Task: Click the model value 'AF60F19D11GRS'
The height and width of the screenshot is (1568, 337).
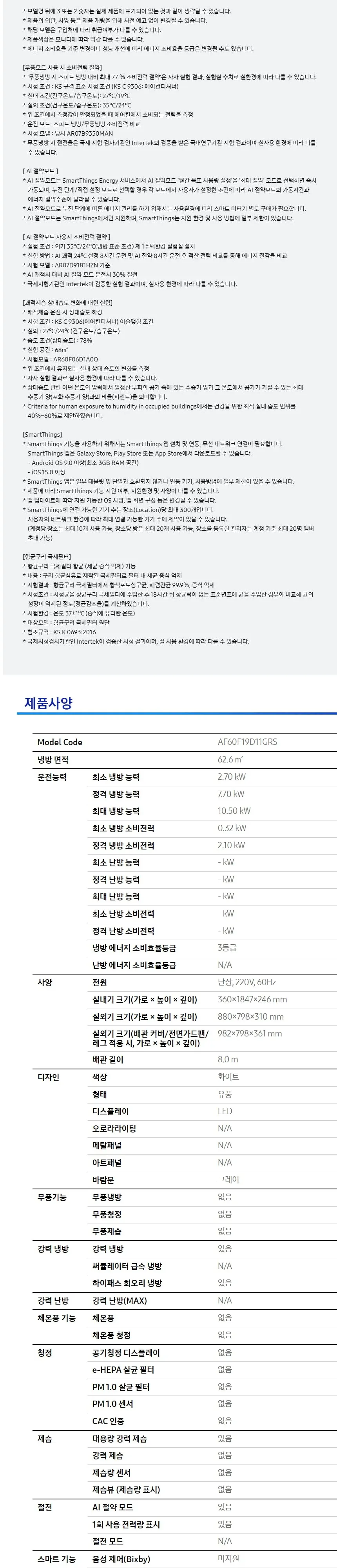Action: tap(247, 742)
